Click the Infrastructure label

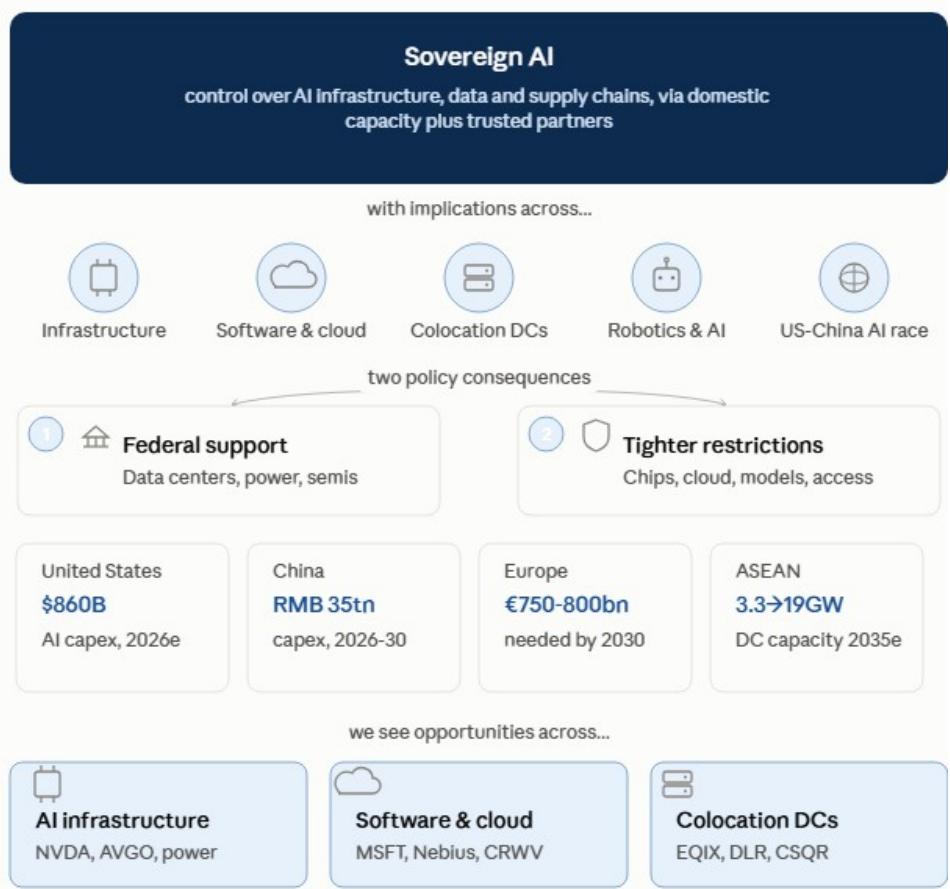[104, 330]
